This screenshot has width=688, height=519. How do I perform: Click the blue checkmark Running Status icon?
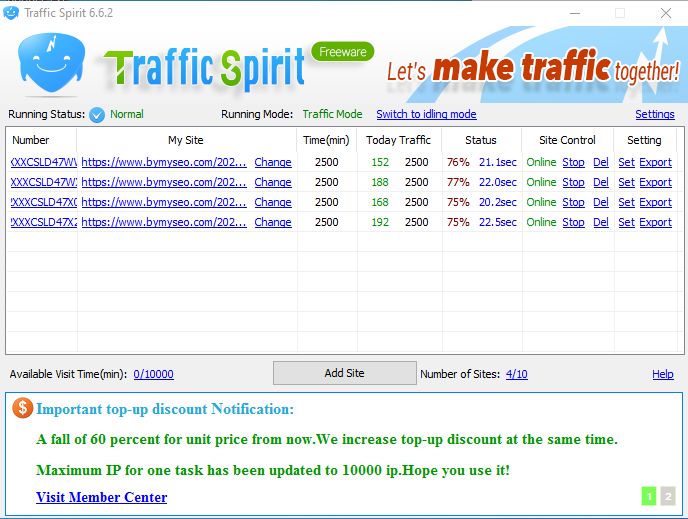click(x=97, y=115)
